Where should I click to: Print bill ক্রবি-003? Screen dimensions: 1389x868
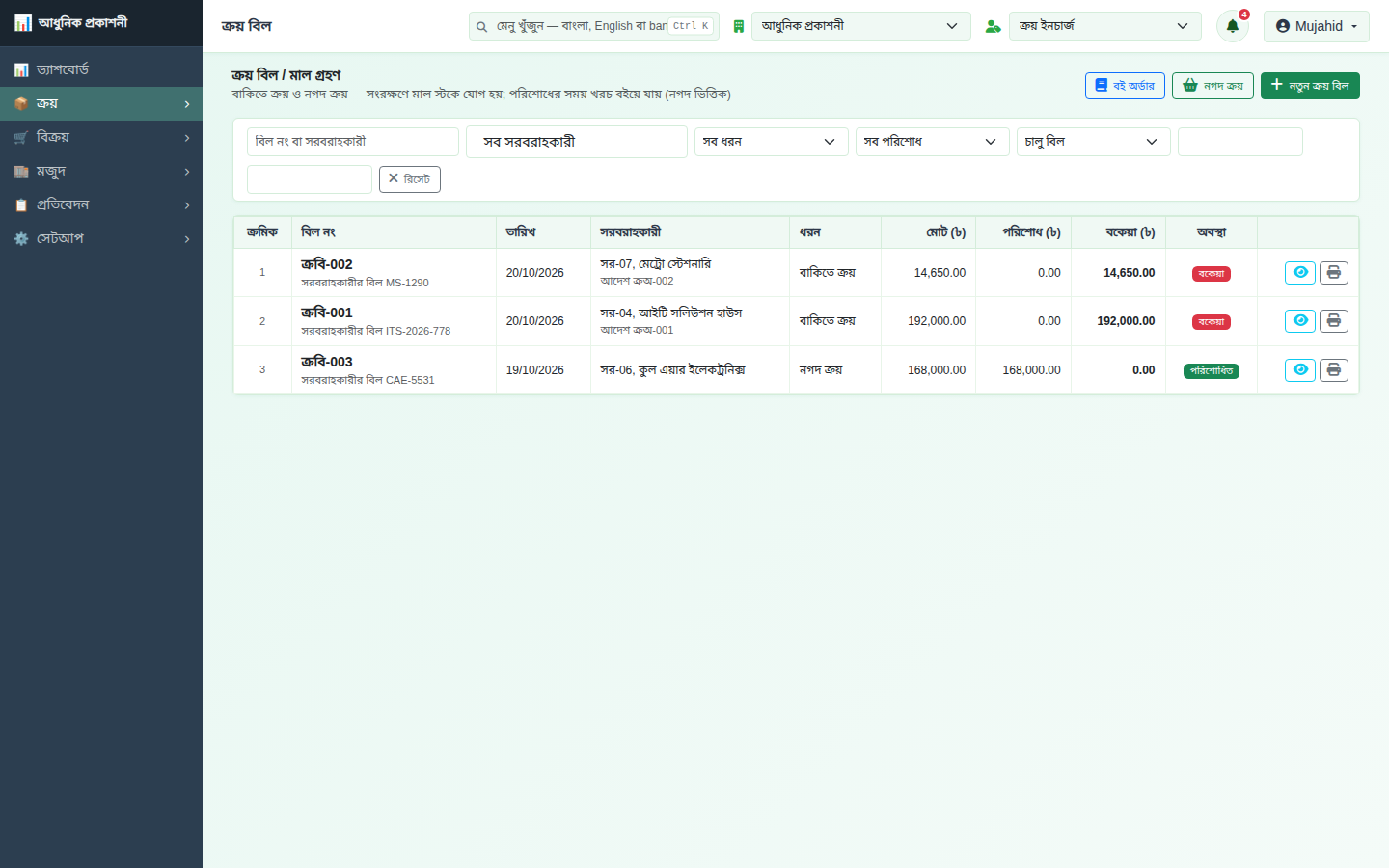pos(1333,370)
